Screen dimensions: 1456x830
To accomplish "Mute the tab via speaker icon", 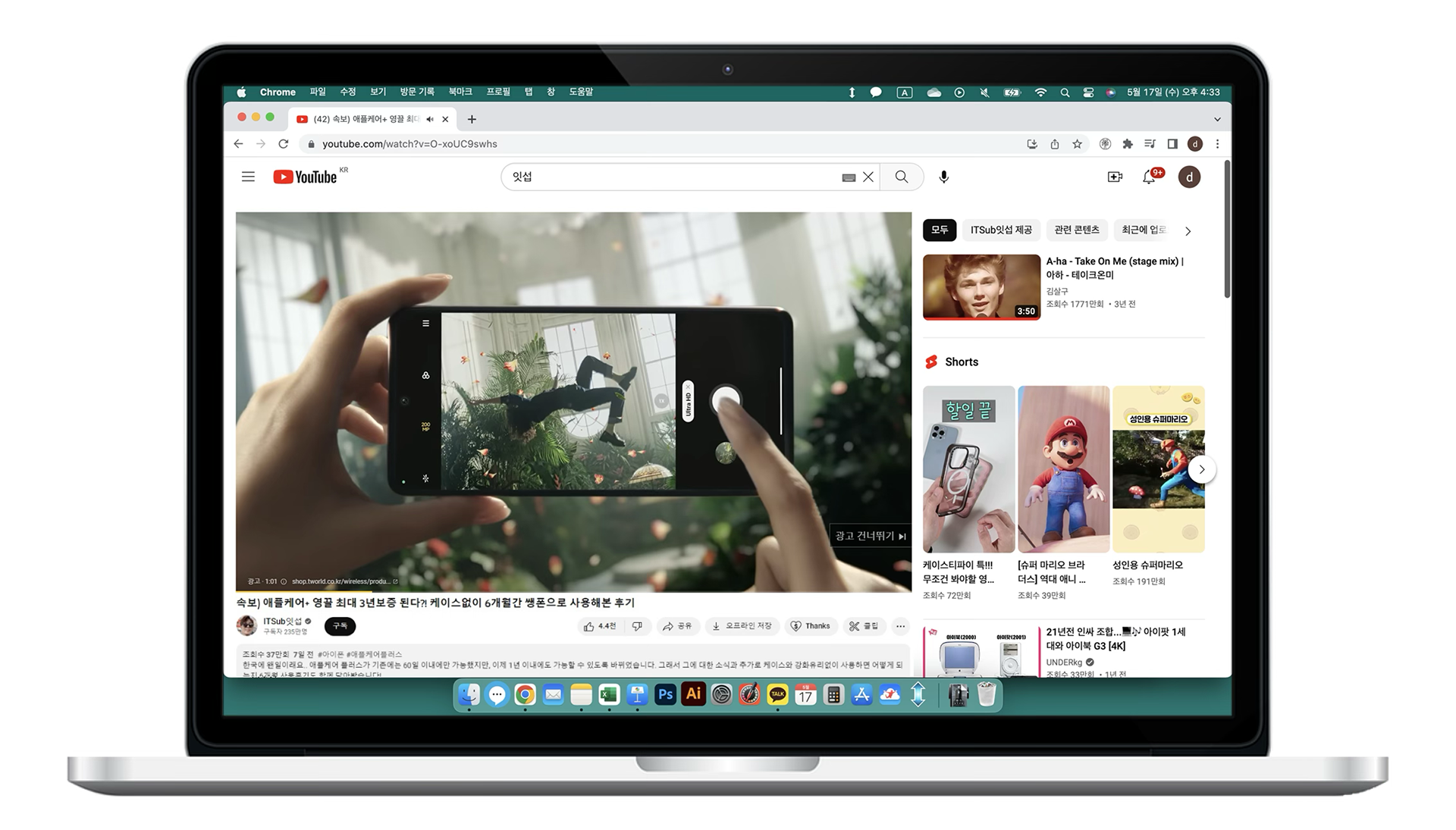I will click(430, 119).
